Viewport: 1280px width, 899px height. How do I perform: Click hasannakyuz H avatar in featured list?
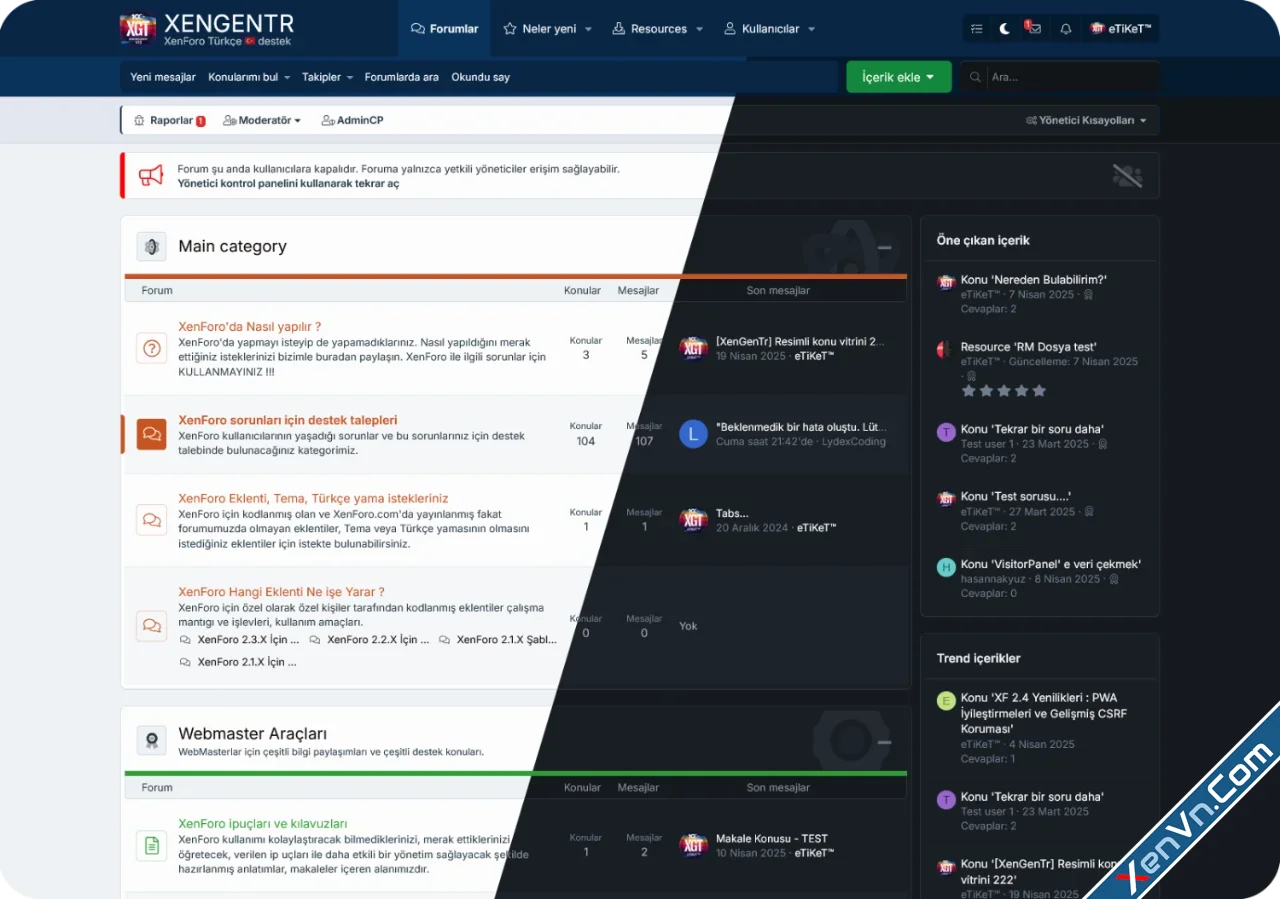946,567
